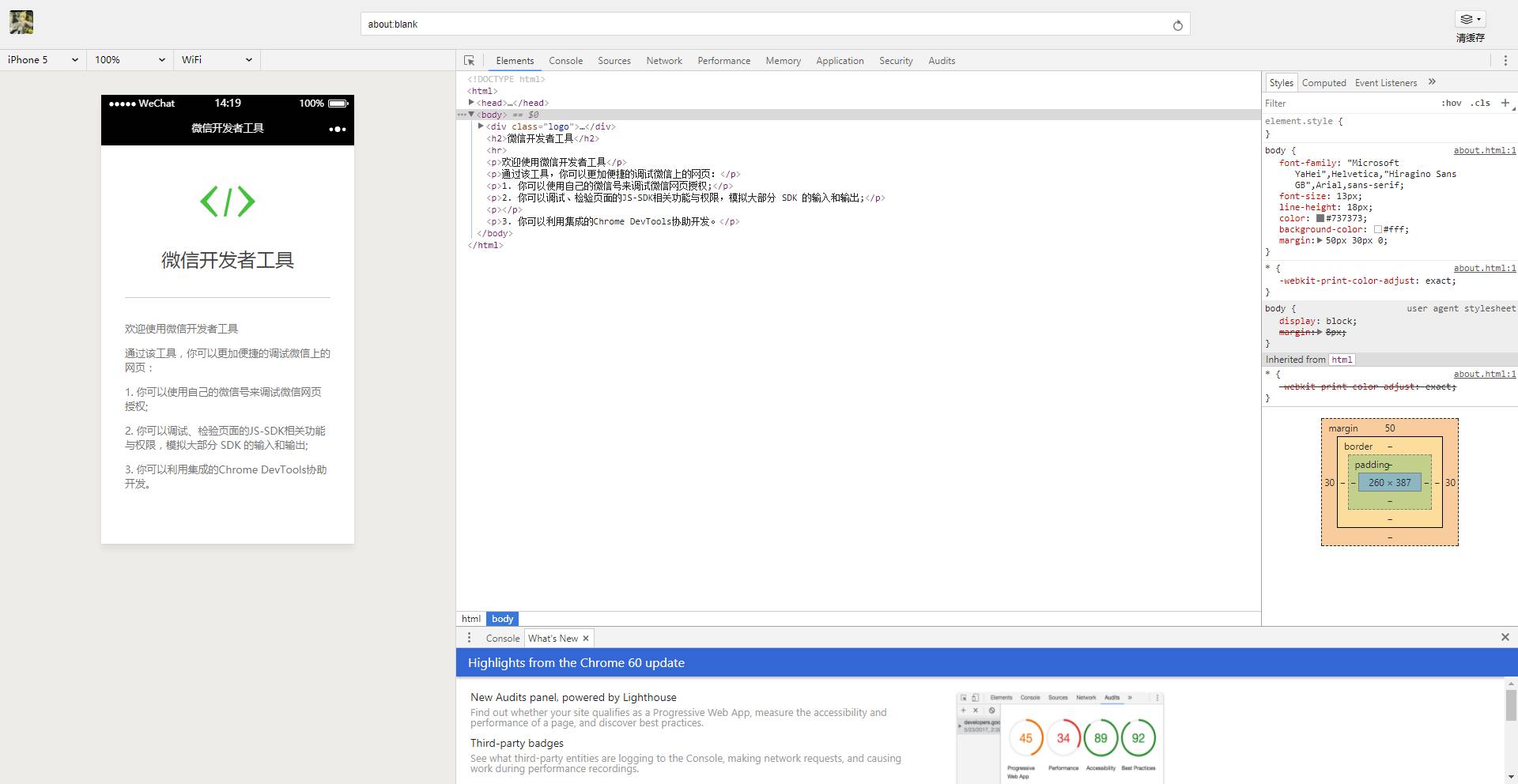The width and height of the screenshot is (1518, 784).
Task: Switch to the Sources tab
Action: [614, 61]
